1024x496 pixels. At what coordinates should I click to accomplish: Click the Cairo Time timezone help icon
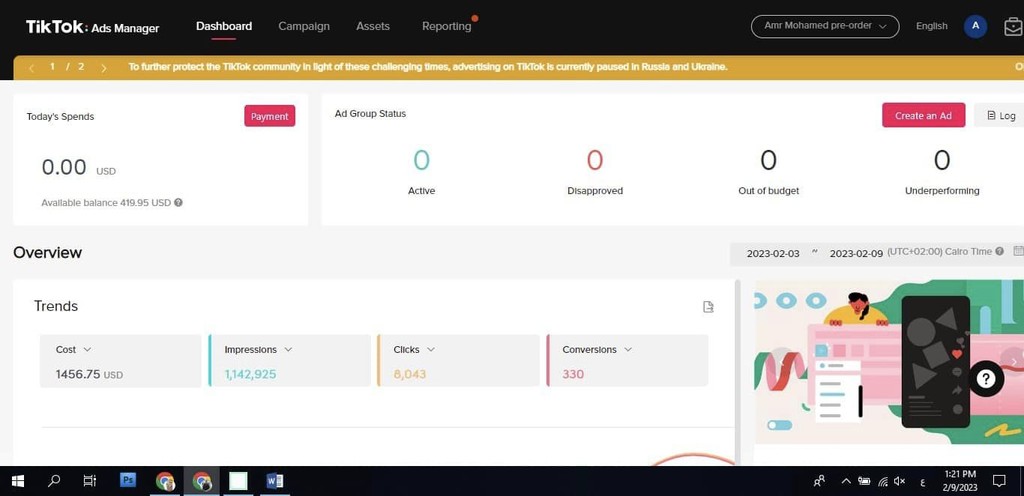click(x=999, y=251)
